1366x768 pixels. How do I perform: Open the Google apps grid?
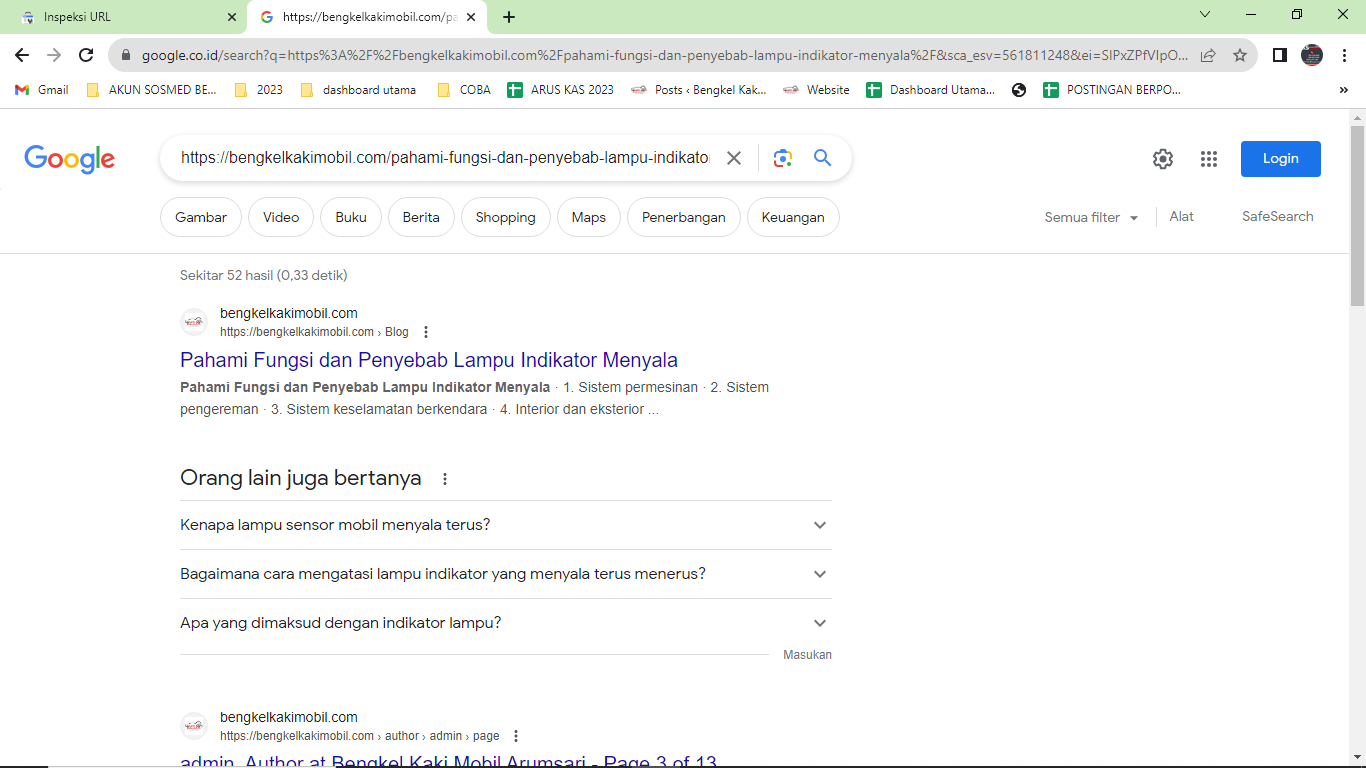point(1209,159)
